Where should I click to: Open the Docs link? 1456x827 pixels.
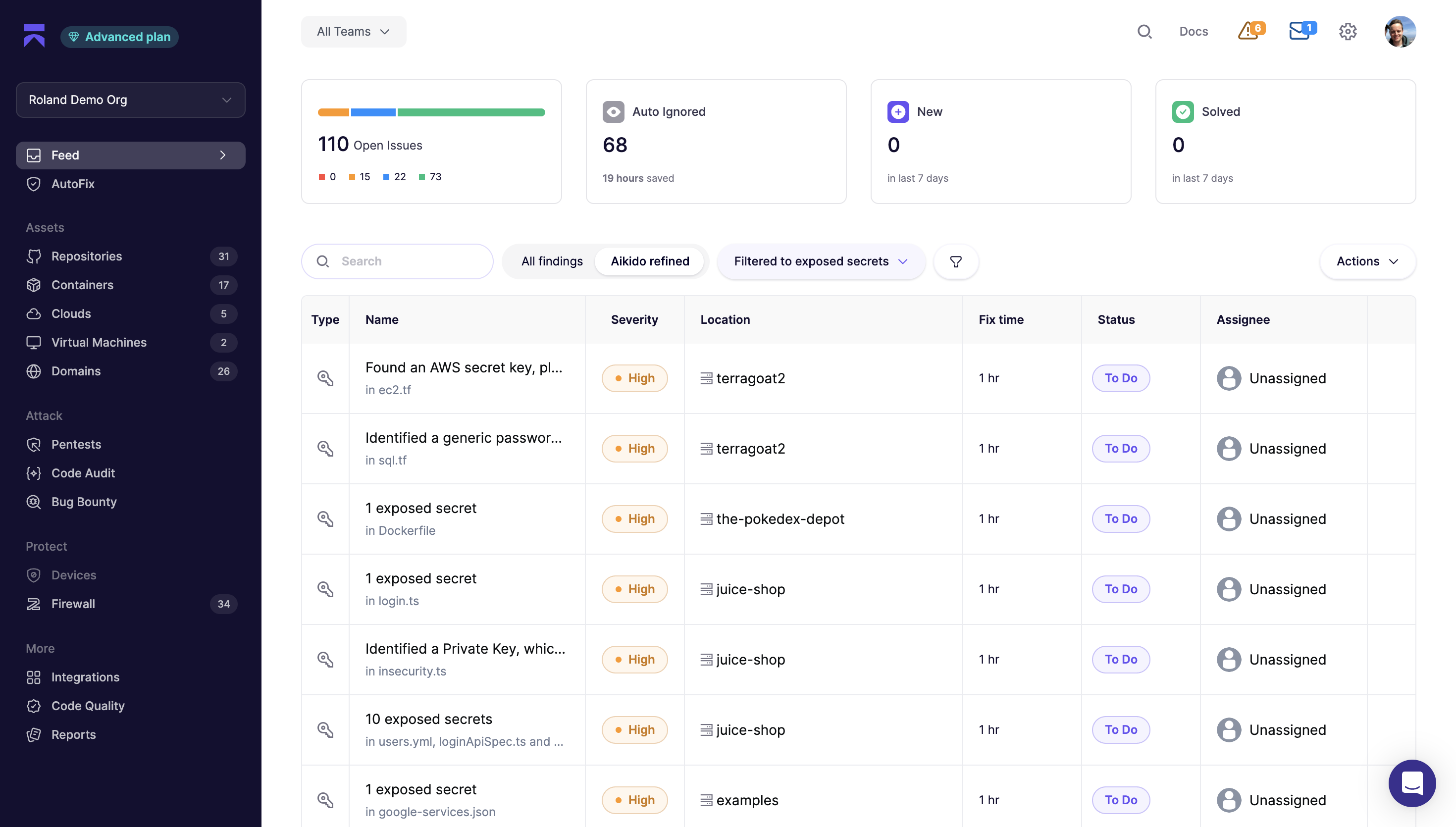pos(1193,32)
